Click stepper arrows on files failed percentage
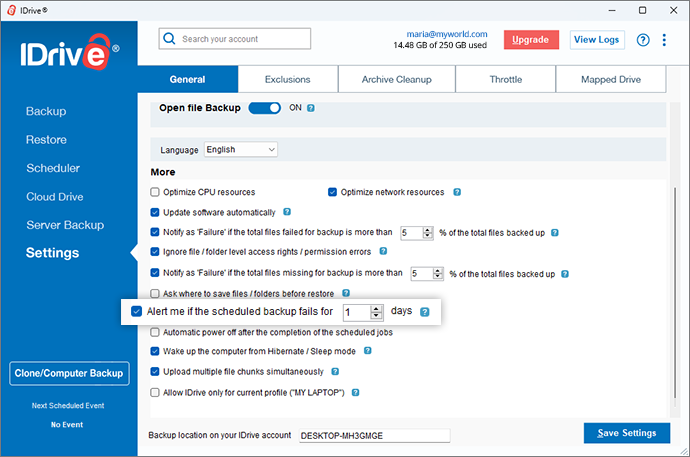The width and height of the screenshot is (690, 457). pyautogui.click(x=428, y=233)
